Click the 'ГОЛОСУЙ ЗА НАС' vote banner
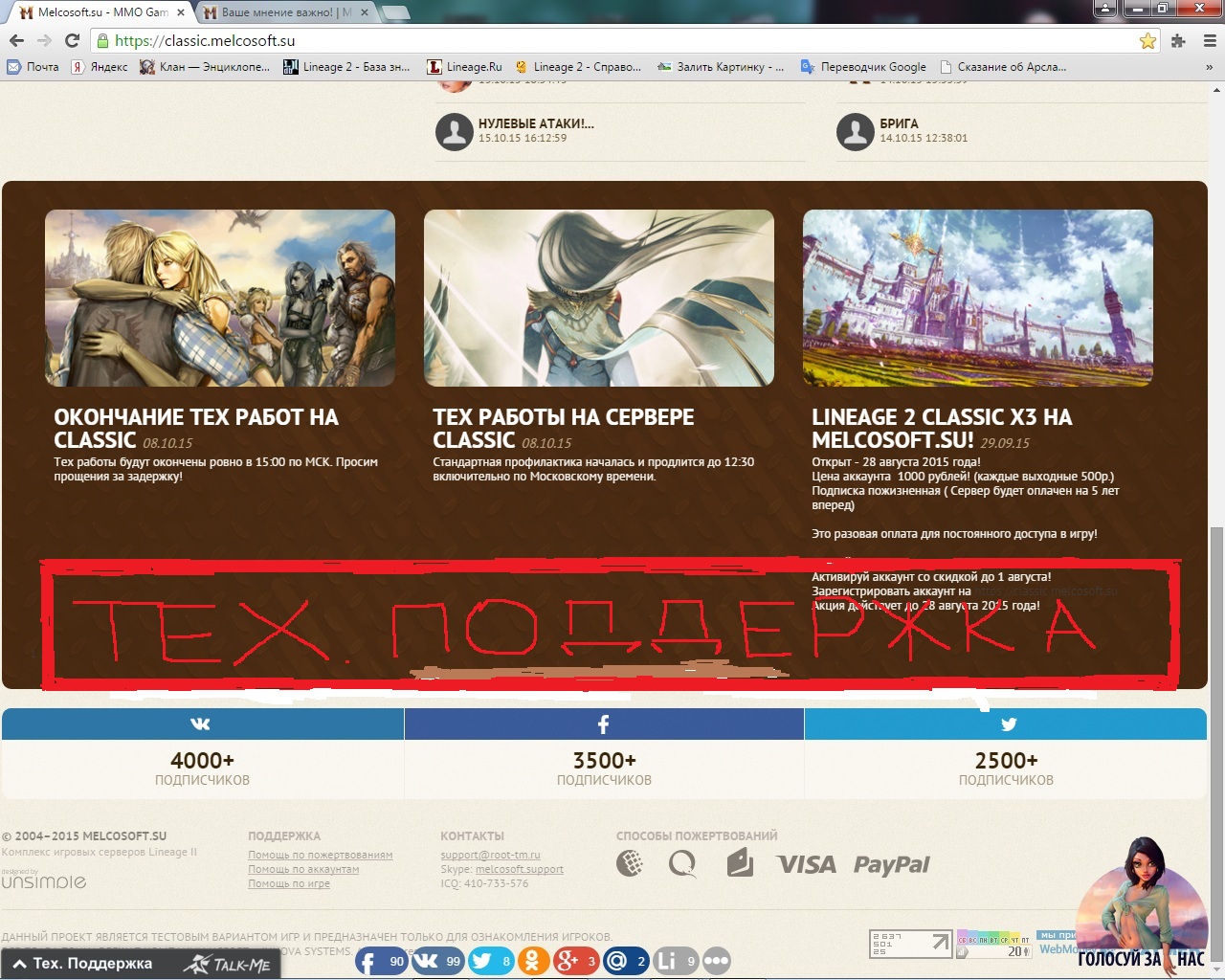1225x980 pixels. (1141, 907)
